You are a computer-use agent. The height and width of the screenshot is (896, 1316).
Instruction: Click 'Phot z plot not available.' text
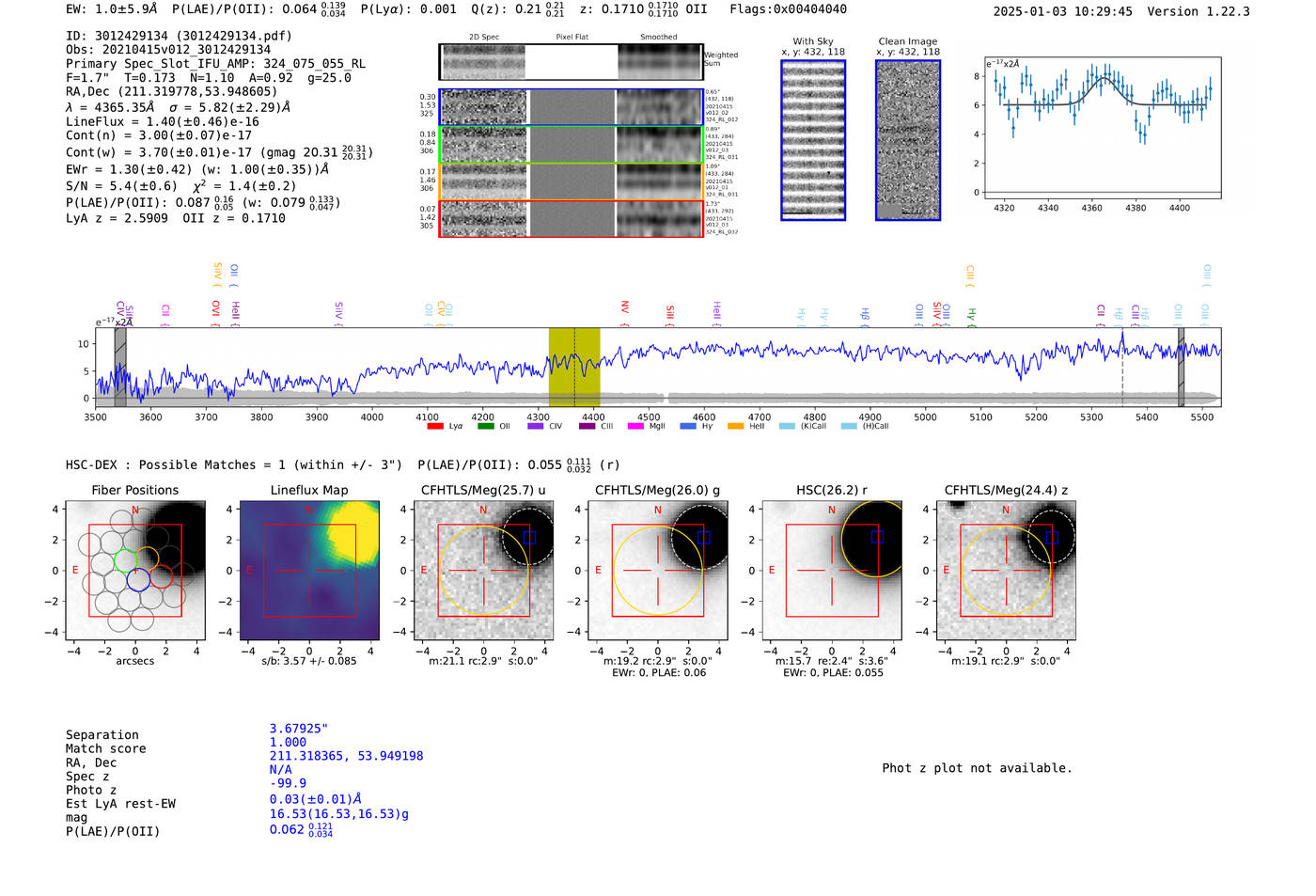tap(977, 768)
